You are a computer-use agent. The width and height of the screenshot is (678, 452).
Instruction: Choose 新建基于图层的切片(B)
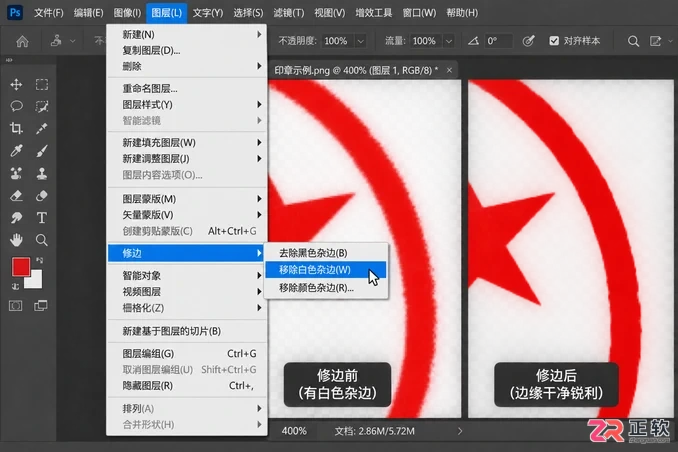pyautogui.click(x=187, y=331)
